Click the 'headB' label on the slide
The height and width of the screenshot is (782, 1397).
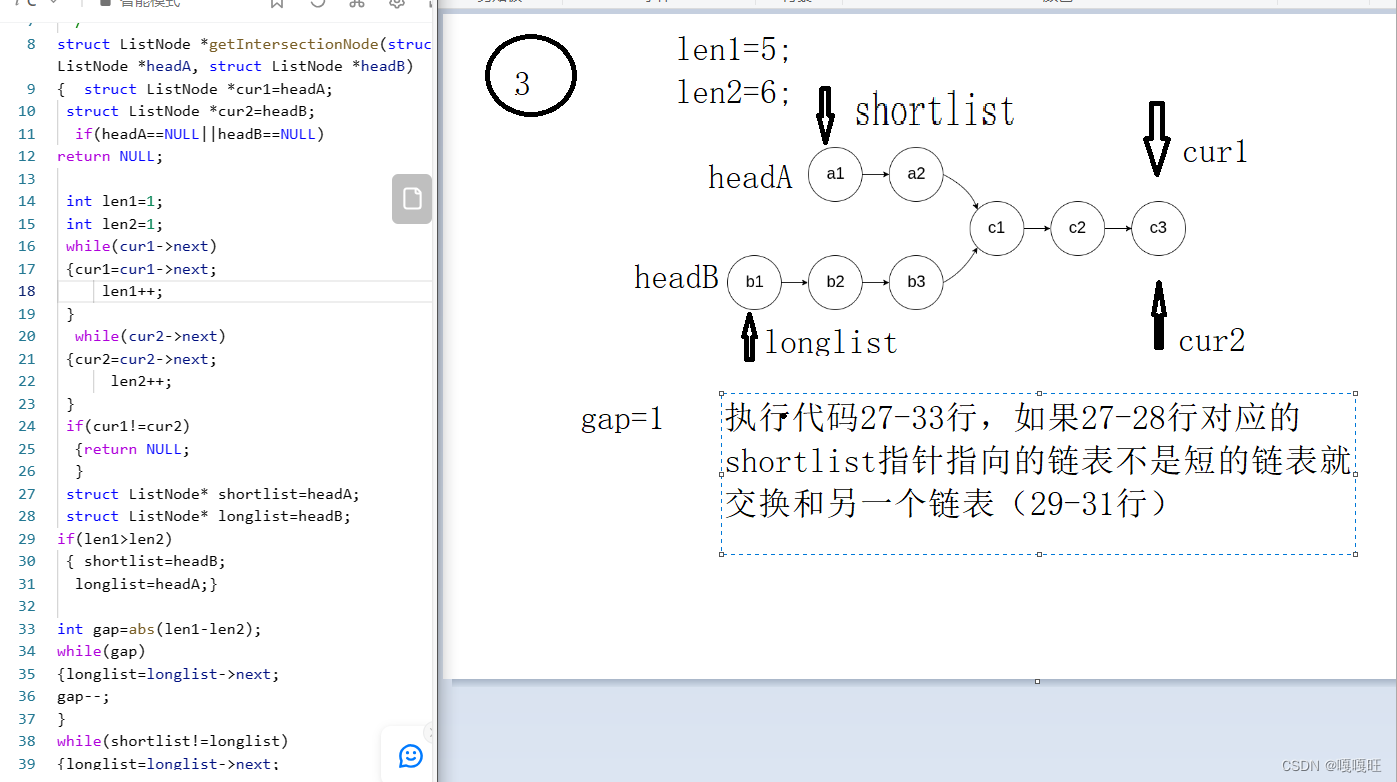676,277
